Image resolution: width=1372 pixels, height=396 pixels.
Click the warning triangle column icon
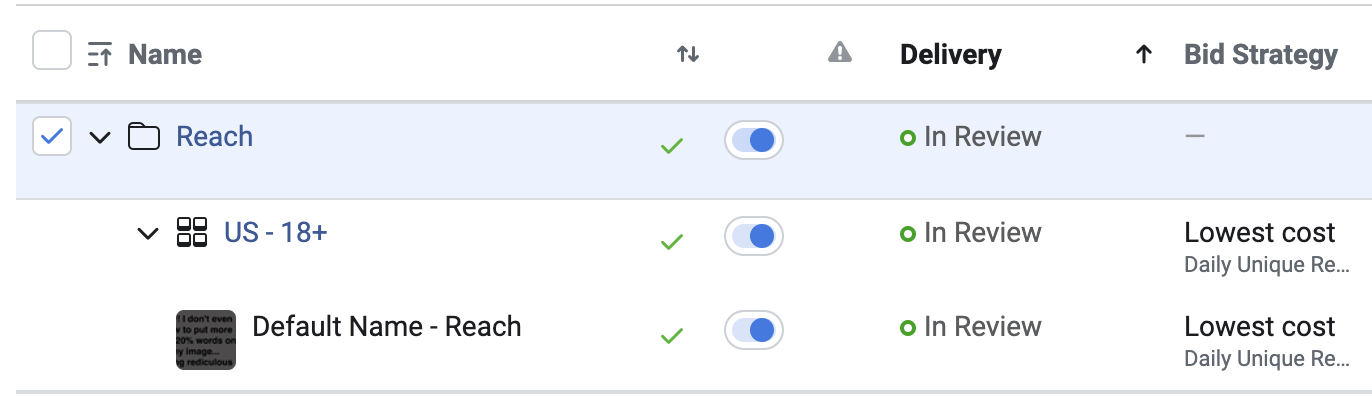point(840,53)
